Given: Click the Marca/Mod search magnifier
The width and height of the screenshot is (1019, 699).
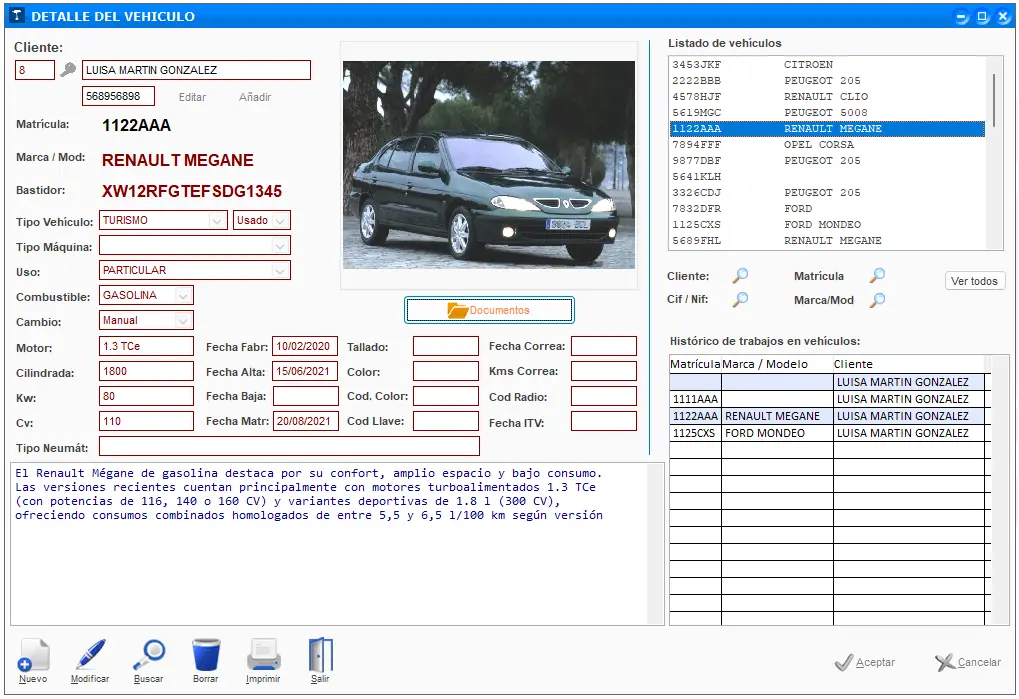Looking at the screenshot, I should 877,299.
